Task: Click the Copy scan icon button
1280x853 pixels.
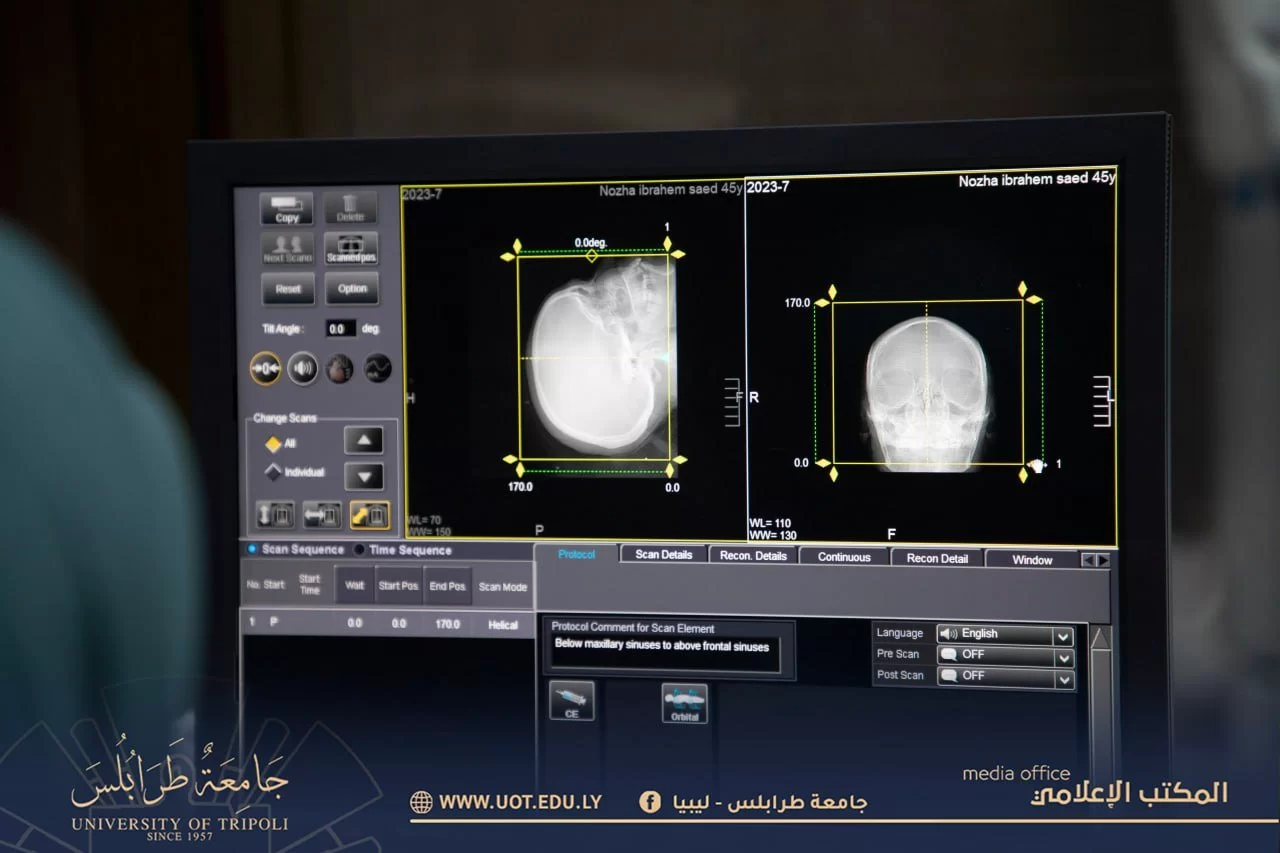Action: [x=287, y=209]
